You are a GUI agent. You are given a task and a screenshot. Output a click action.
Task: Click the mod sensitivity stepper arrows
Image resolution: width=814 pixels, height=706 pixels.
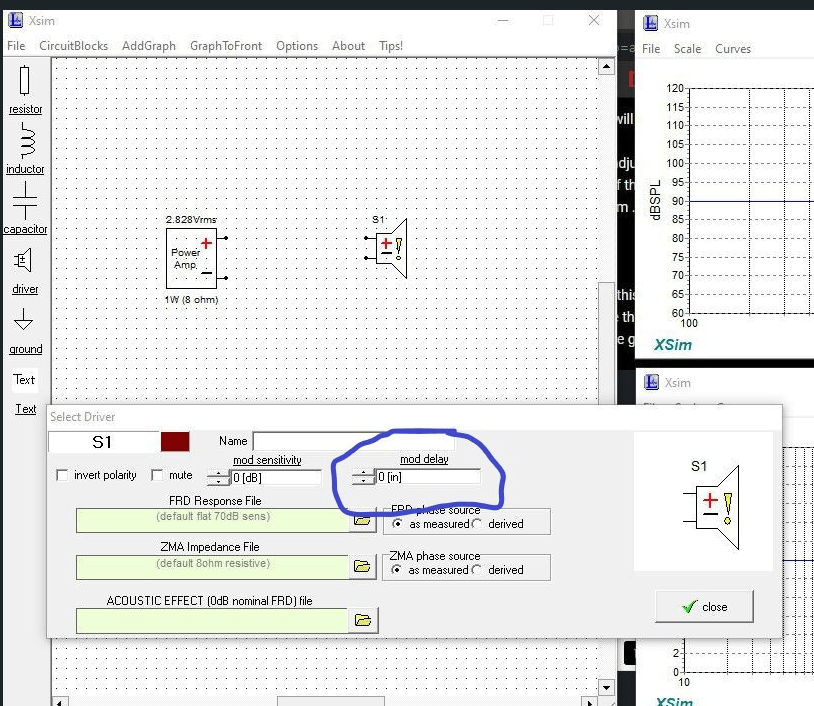pyautogui.click(x=218, y=478)
